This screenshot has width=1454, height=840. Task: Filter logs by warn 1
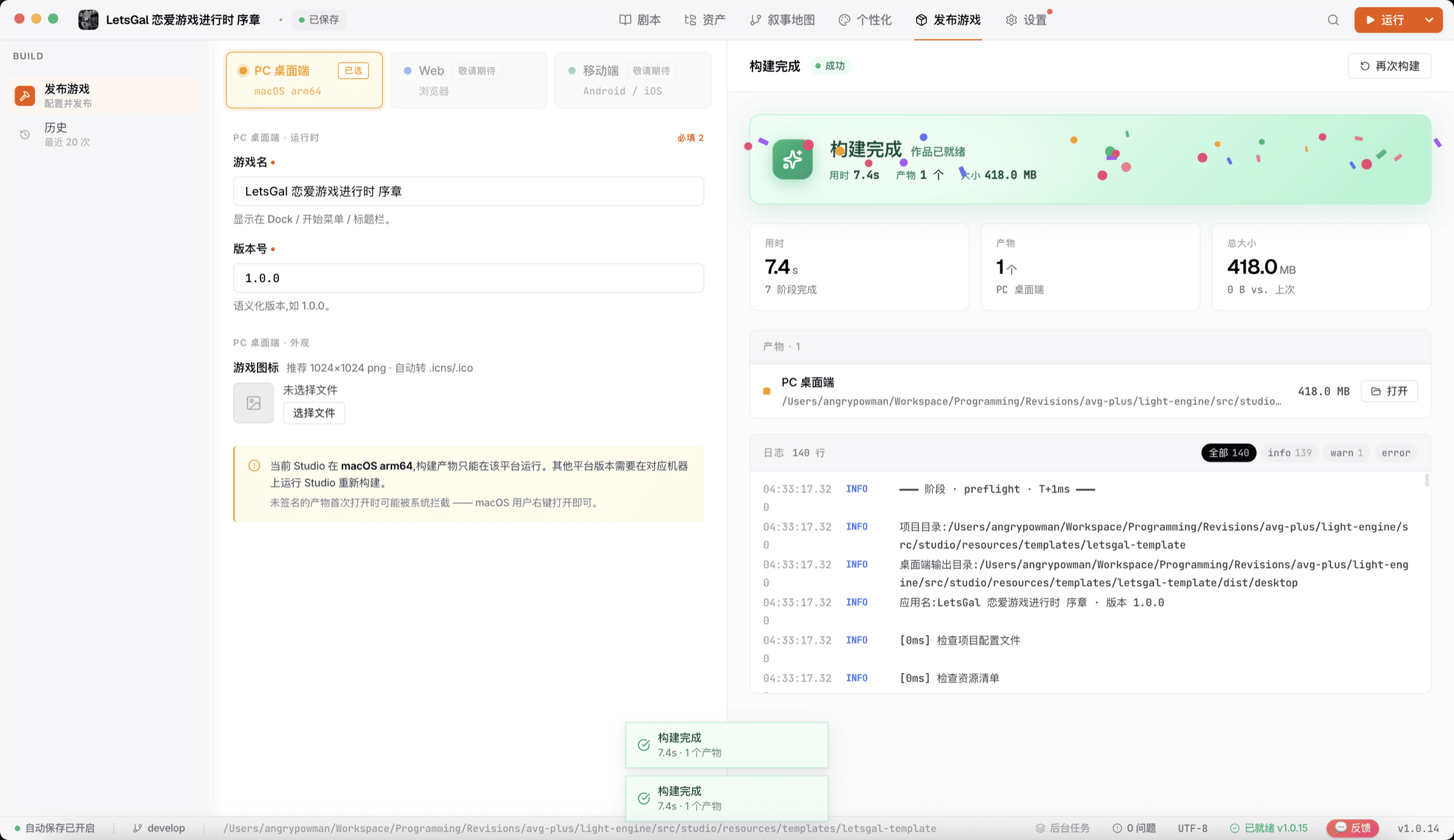point(1346,453)
